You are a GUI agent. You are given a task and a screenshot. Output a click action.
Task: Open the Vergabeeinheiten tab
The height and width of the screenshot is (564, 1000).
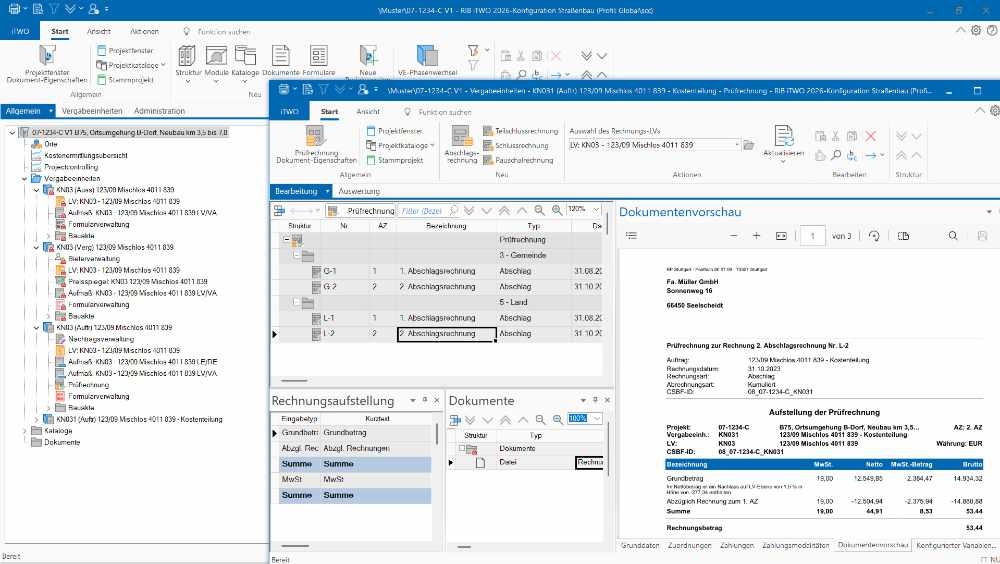[92, 111]
